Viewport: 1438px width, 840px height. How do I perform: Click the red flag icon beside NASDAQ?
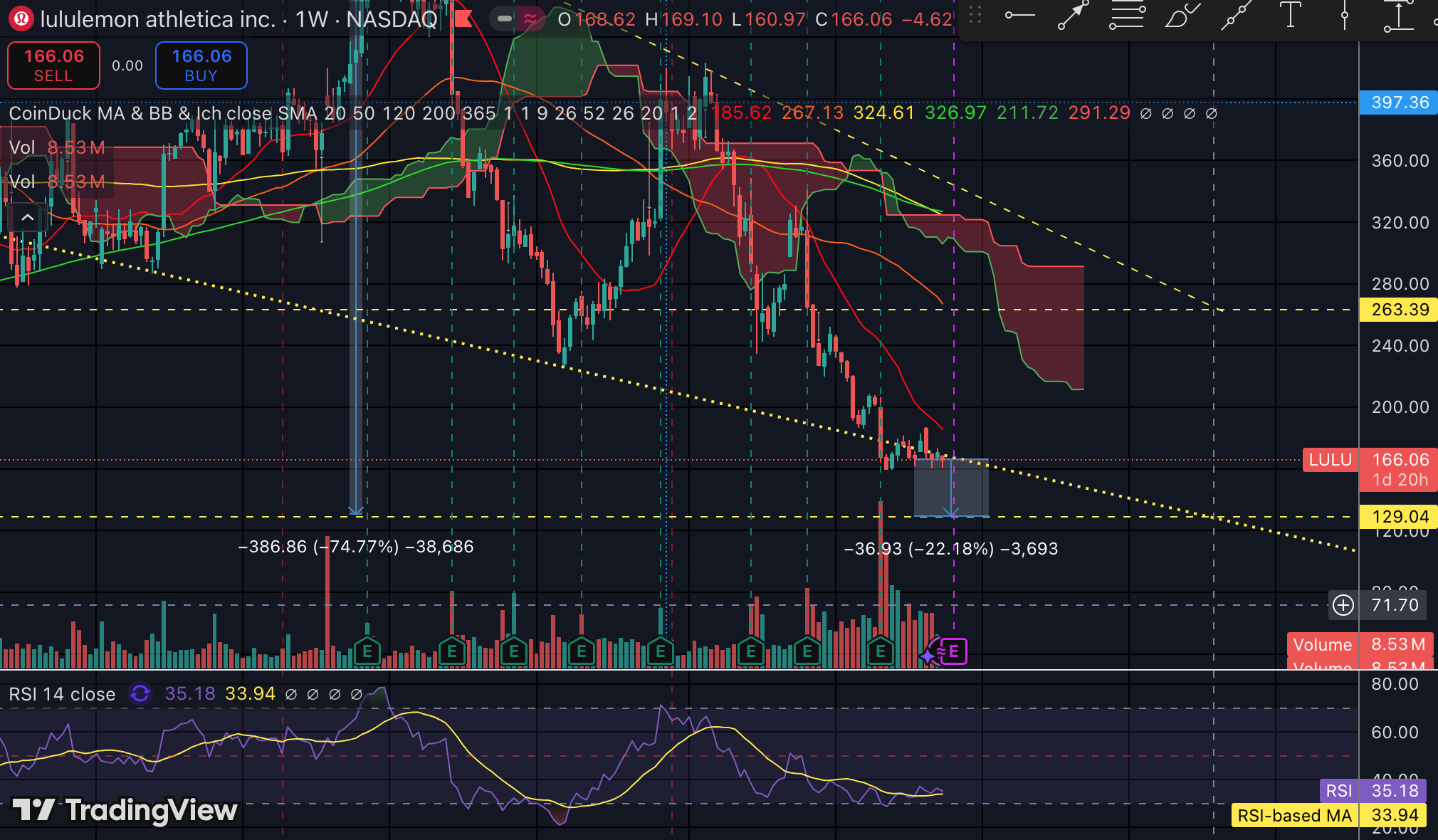(463, 19)
